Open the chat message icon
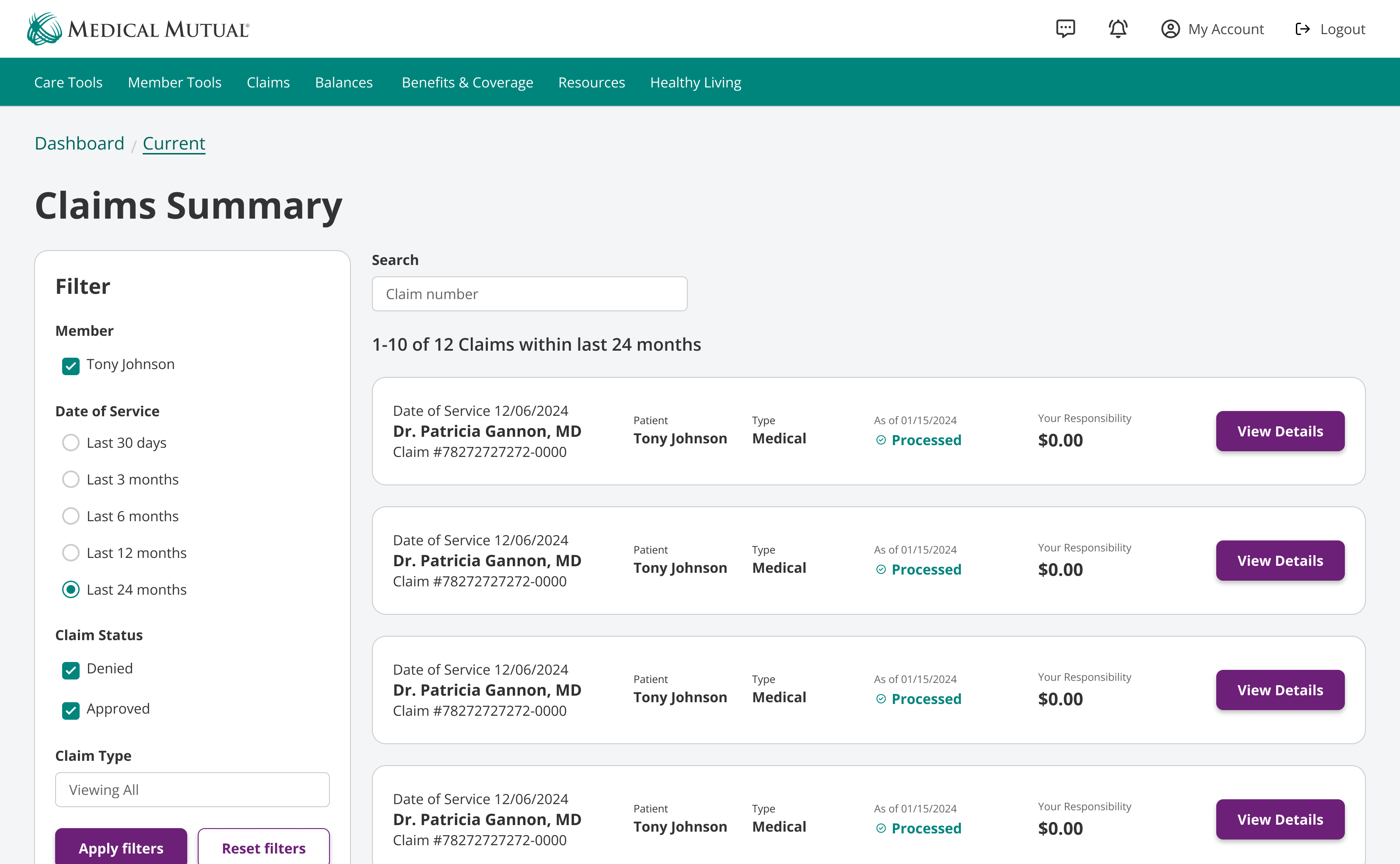Image resolution: width=1400 pixels, height=864 pixels. [1065, 28]
